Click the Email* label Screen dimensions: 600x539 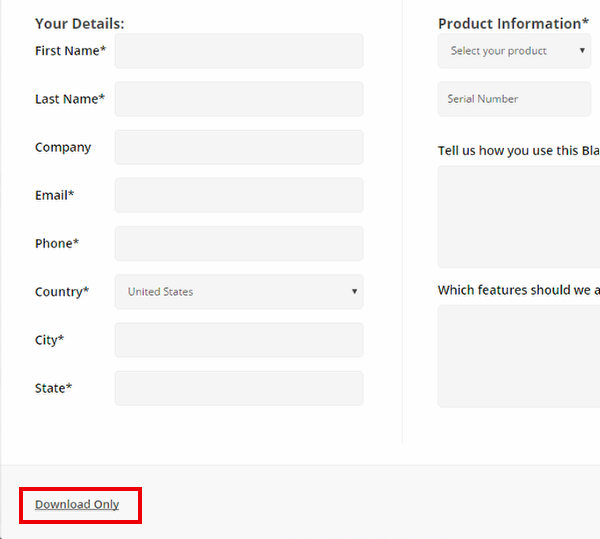pos(54,195)
